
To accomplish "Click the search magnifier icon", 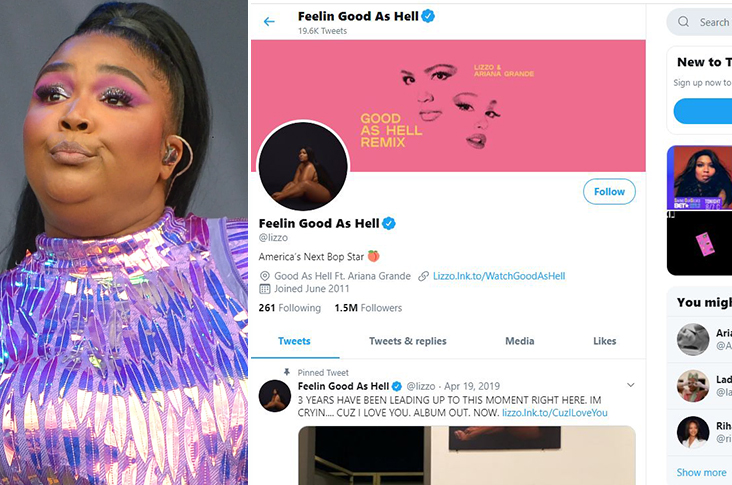I will (683, 21).
